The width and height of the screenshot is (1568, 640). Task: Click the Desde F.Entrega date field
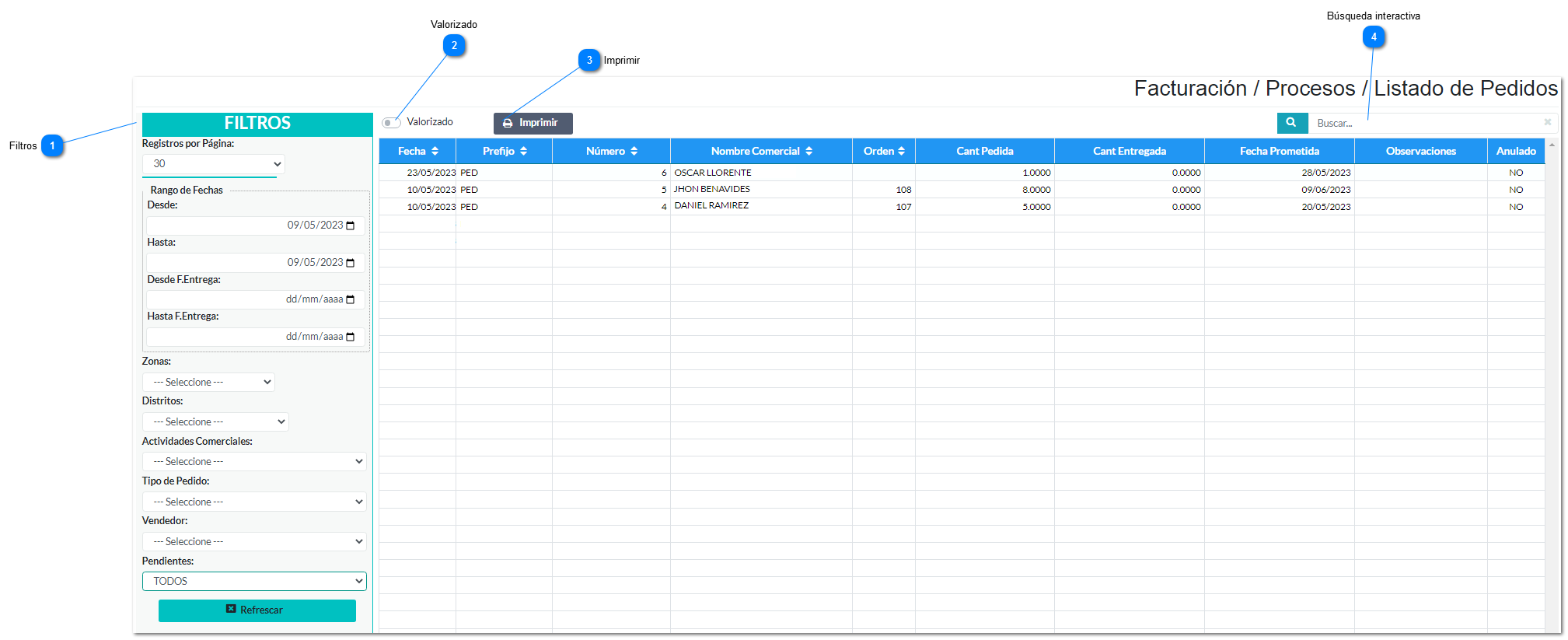(255, 299)
